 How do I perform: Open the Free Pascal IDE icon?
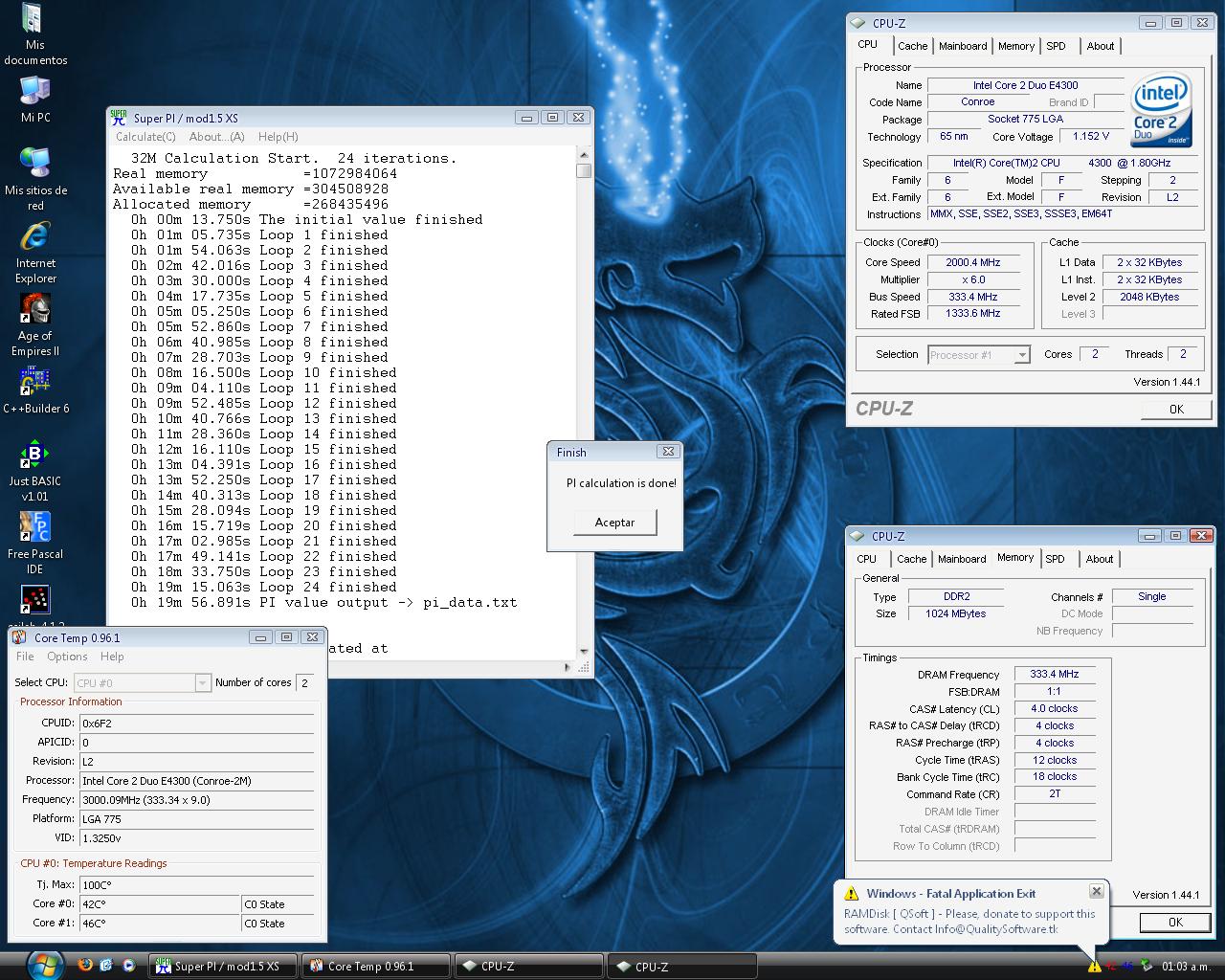pyautogui.click(x=35, y=544)
